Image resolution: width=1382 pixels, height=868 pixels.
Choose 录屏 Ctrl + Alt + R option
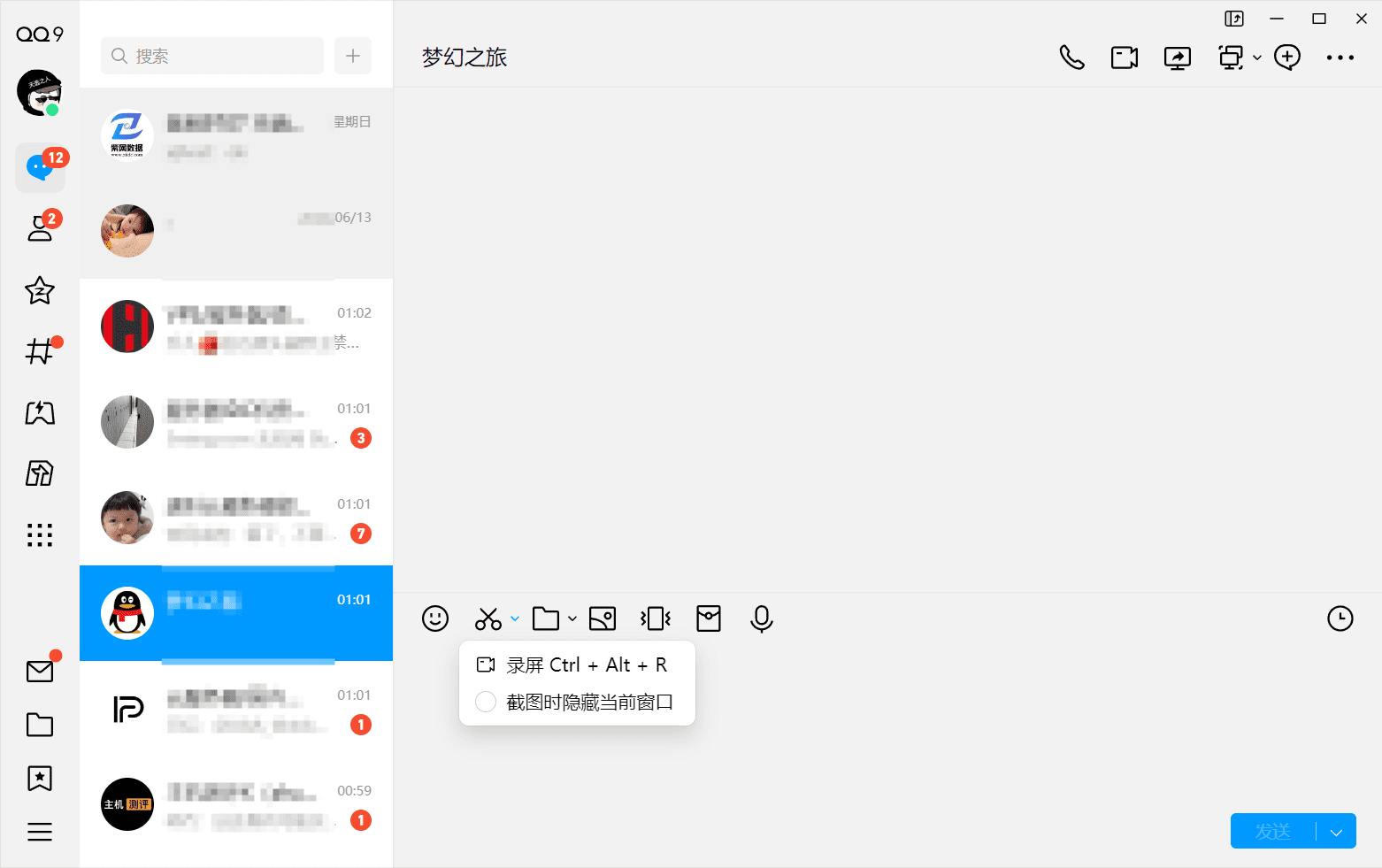click(x=577, y=665)
